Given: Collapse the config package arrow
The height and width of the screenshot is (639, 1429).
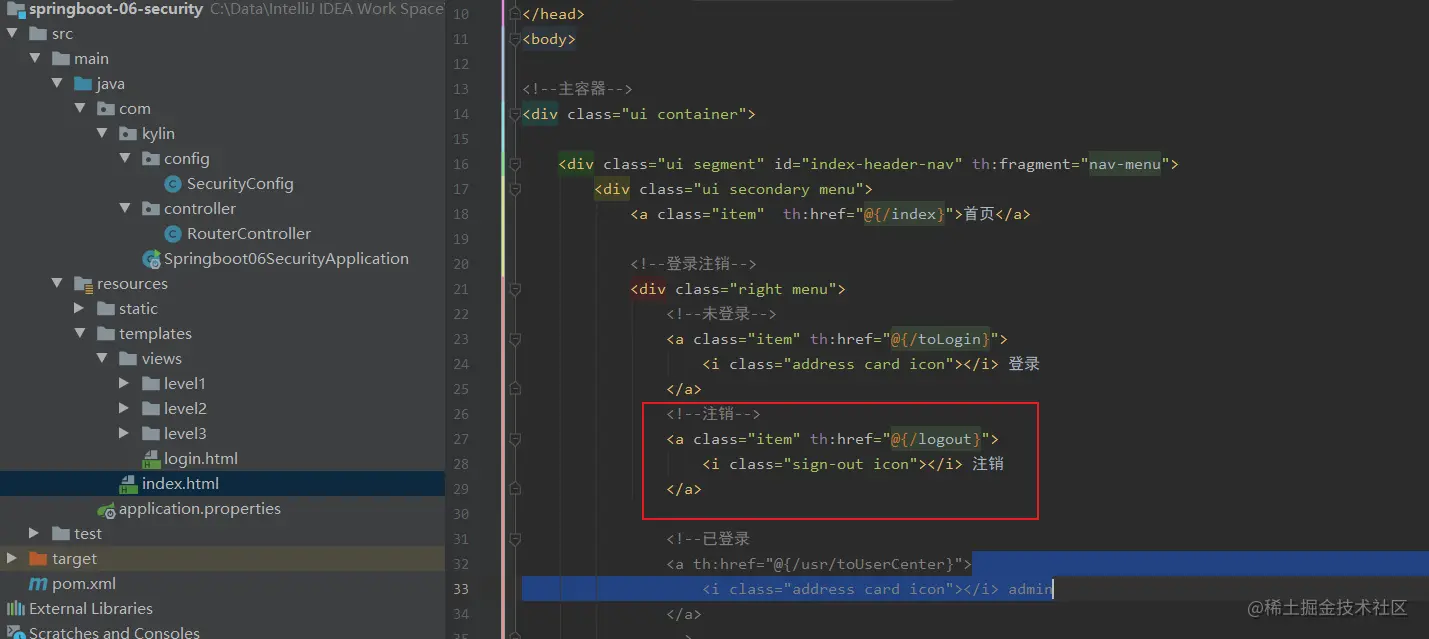Looking at the screenshot, I should tap(125, 159).
